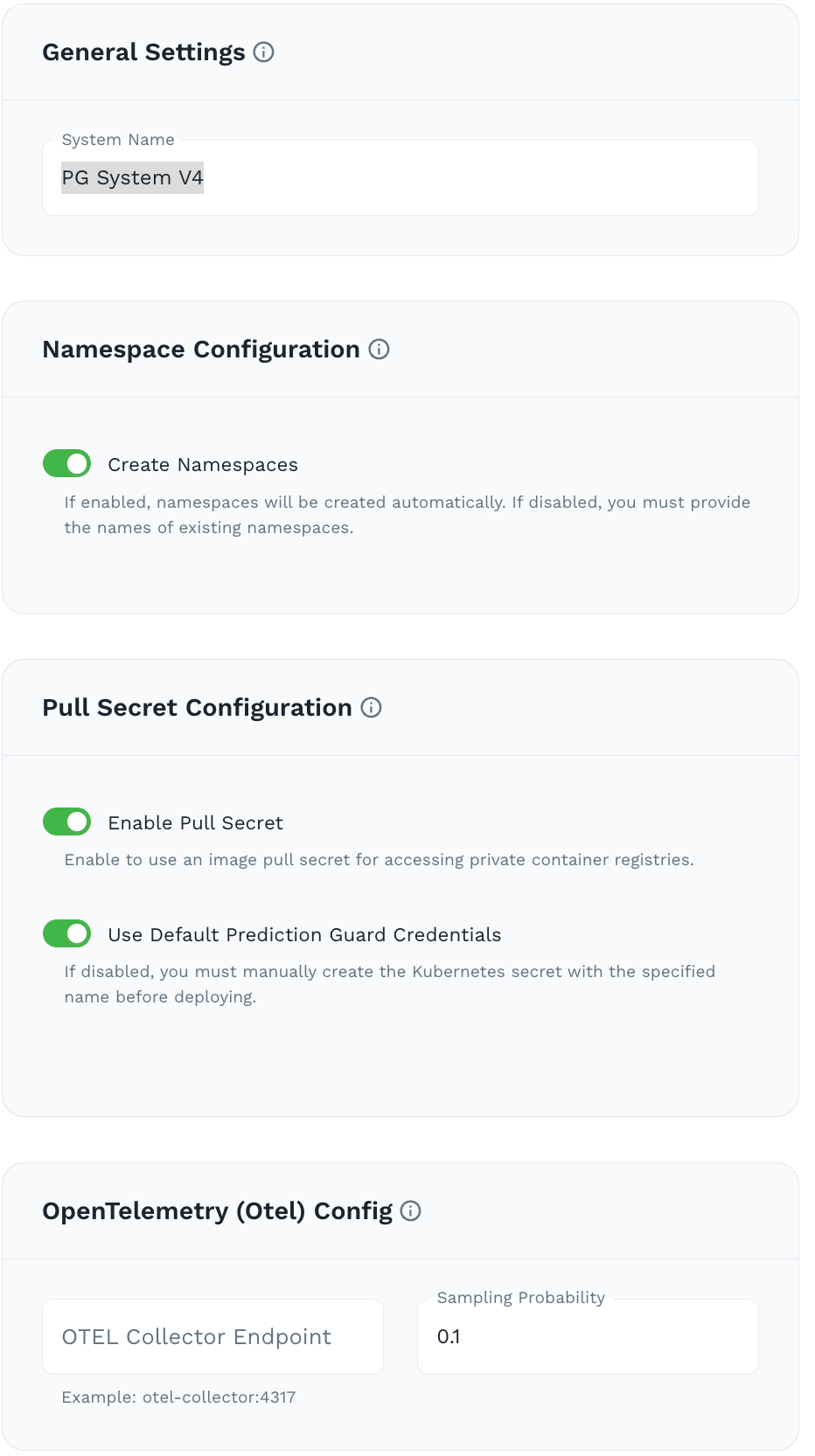This screenshot has width=815, height=1456.
Task: Click the highlighted text PG System V4
Action: (131, 177)
